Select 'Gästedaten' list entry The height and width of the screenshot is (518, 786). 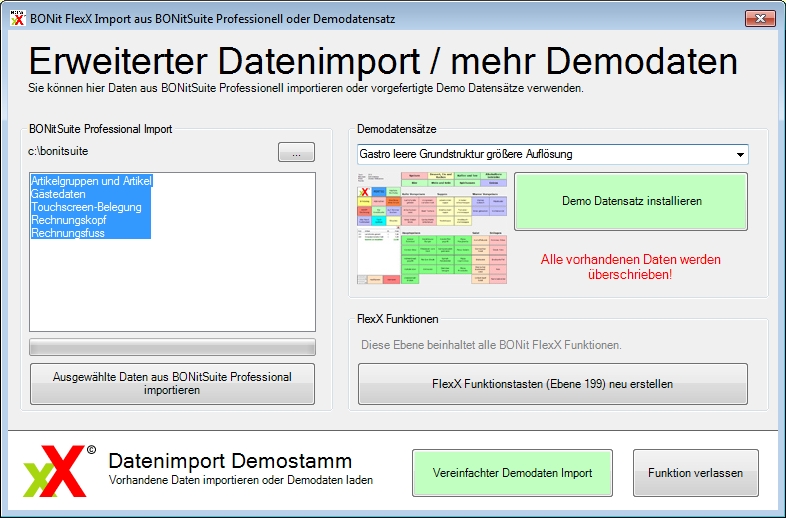click(58, 194)
